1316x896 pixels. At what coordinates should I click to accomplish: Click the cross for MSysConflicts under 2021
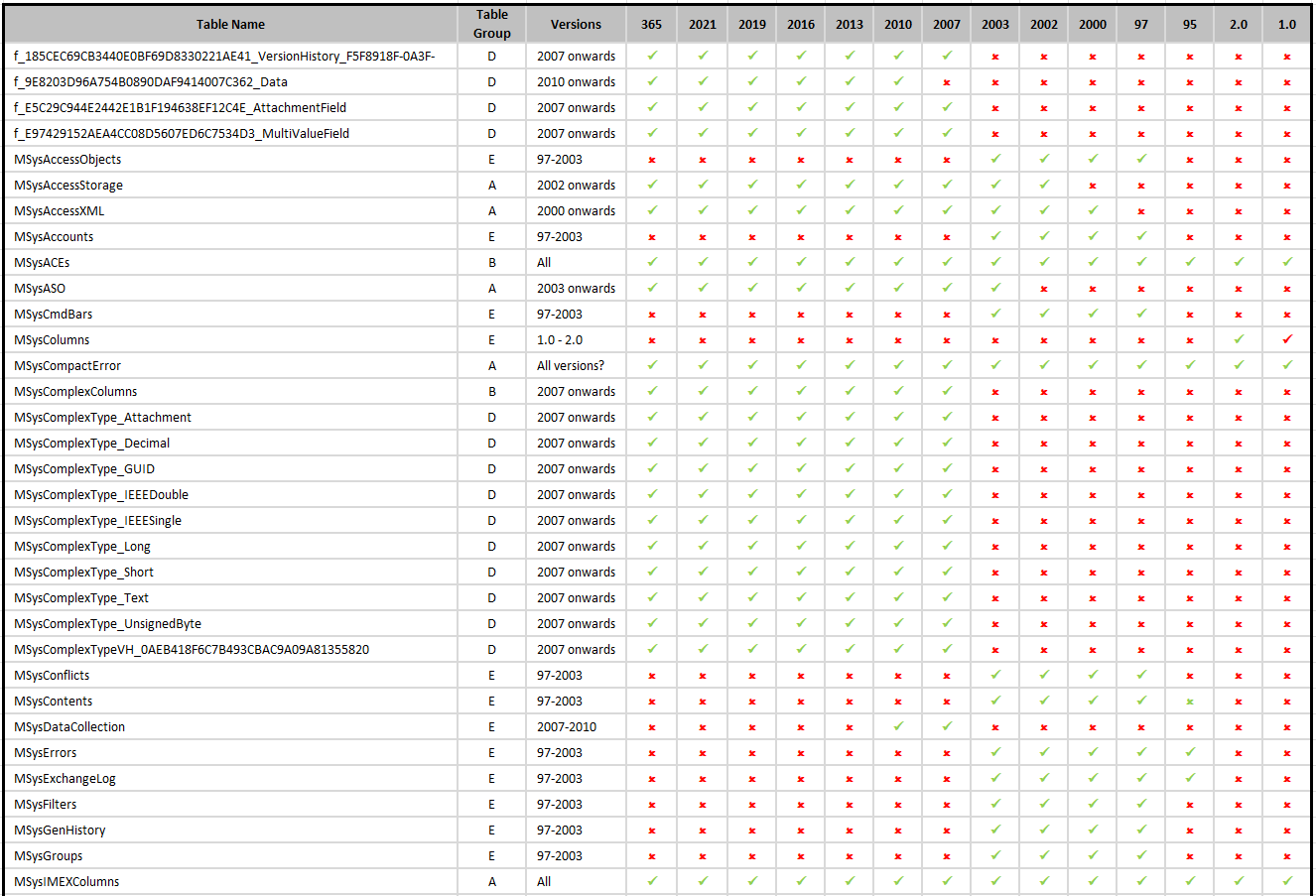[703, 675]
